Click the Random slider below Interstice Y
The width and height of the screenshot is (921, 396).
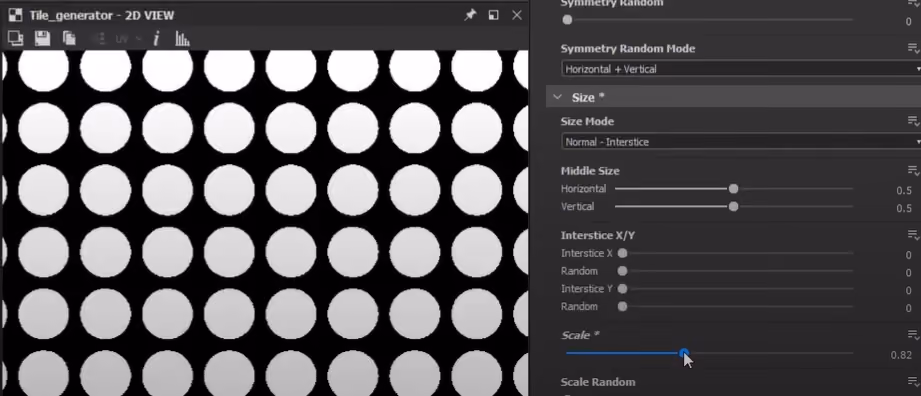tap(622, 306)
